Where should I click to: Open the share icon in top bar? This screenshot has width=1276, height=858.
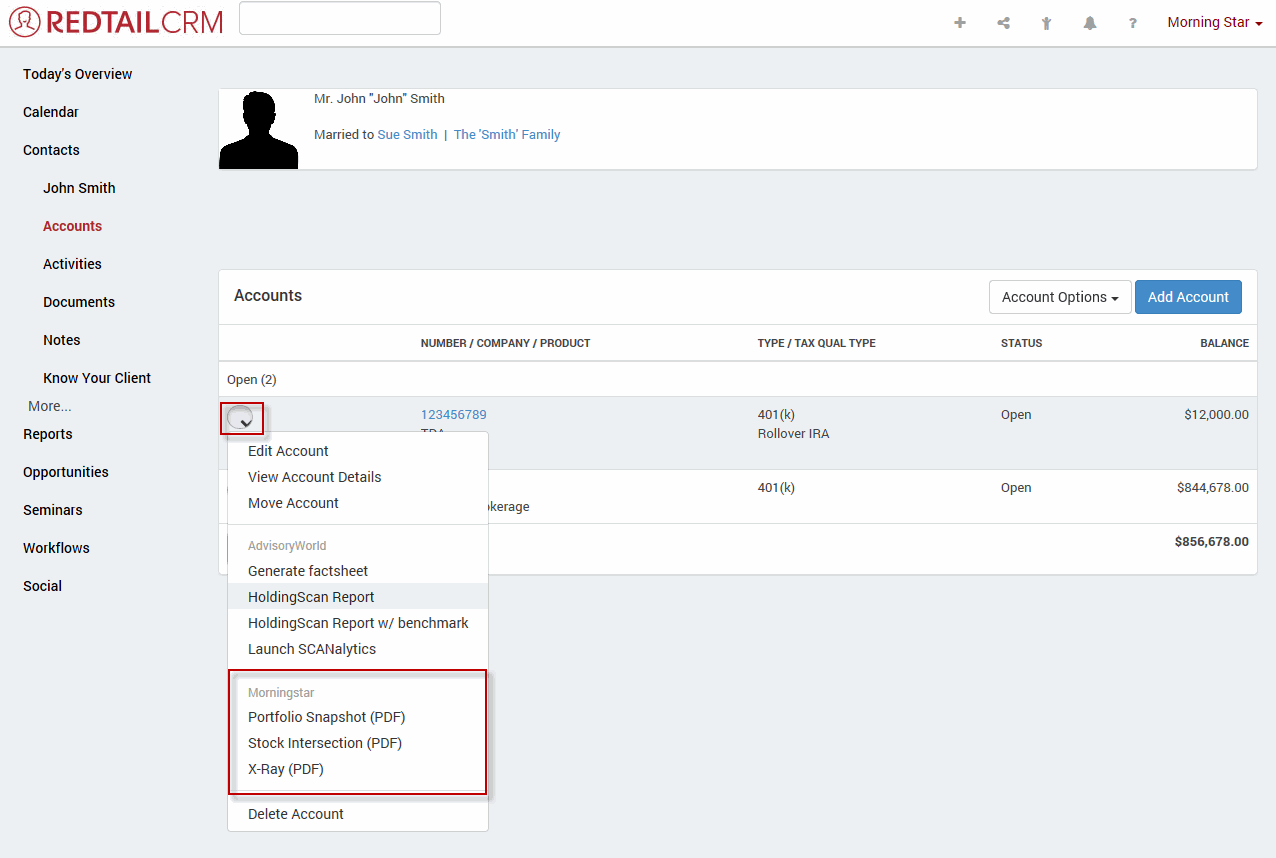coord(1003,23)
